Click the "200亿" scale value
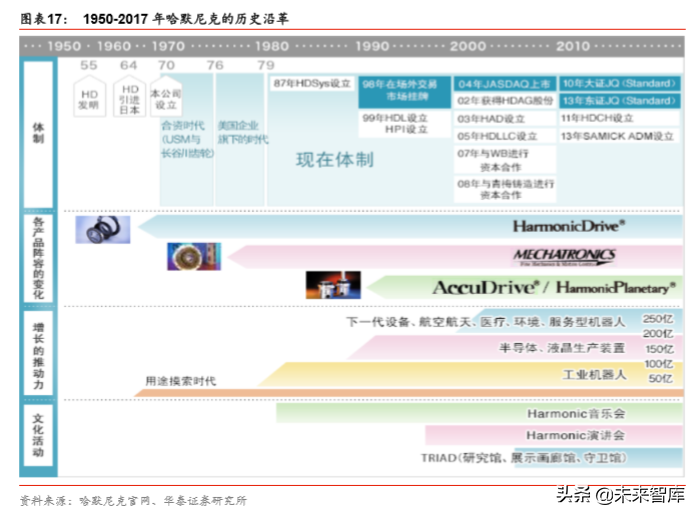This screenshot has width=699, height=518. [x=658, y=334]
